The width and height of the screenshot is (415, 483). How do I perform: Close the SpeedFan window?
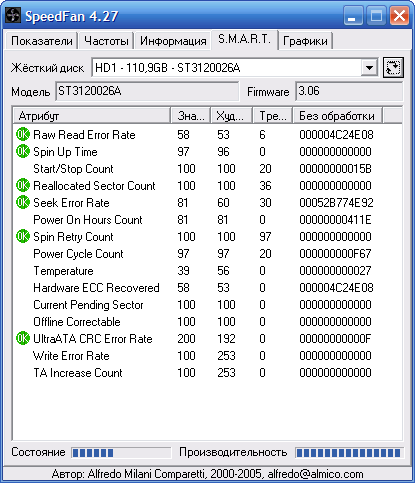(x=399, y=16)
